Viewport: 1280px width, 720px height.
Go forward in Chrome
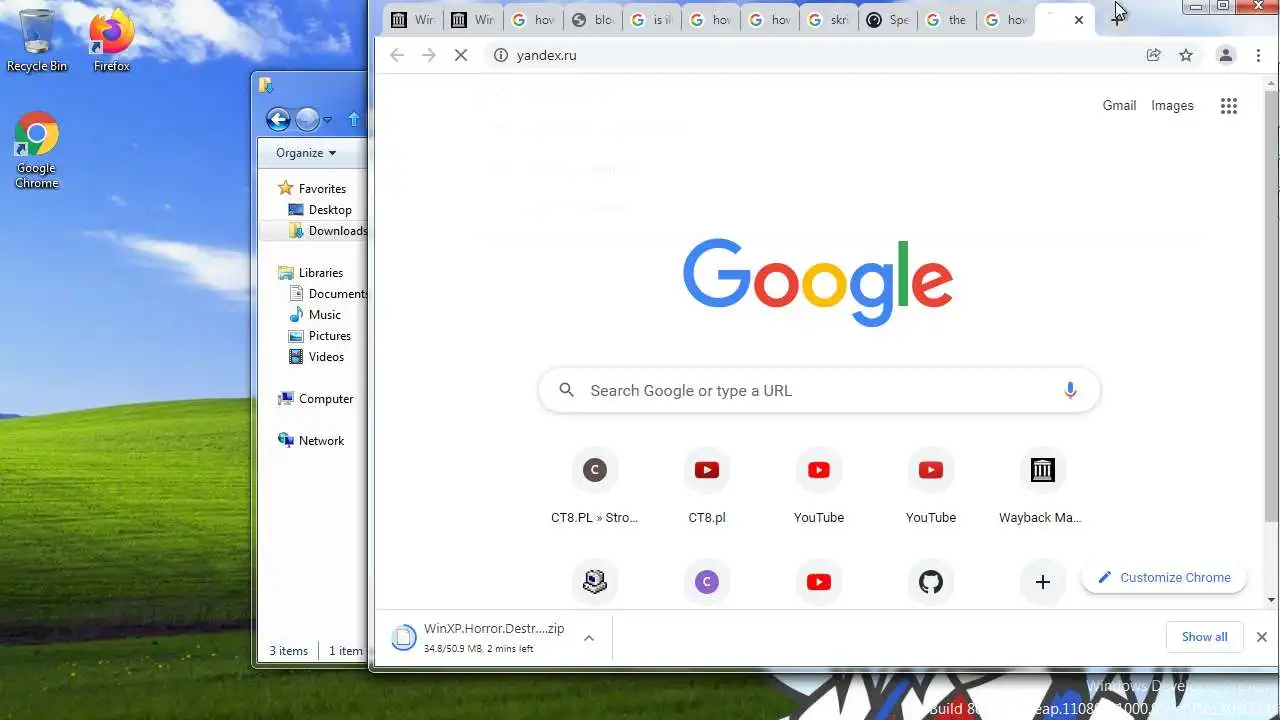coord(429,55)
